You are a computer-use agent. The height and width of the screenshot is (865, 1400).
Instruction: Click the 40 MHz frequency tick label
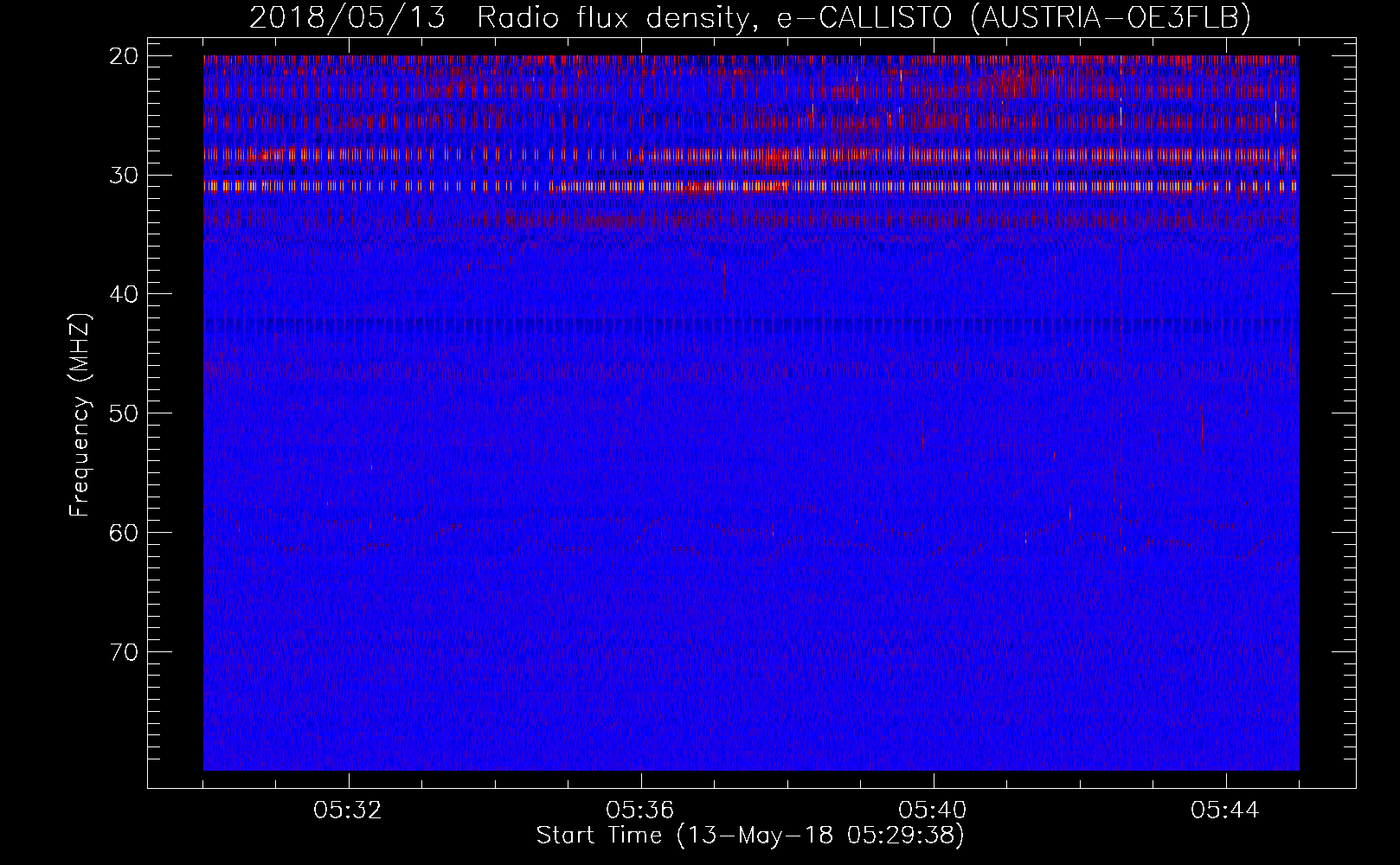124,294
